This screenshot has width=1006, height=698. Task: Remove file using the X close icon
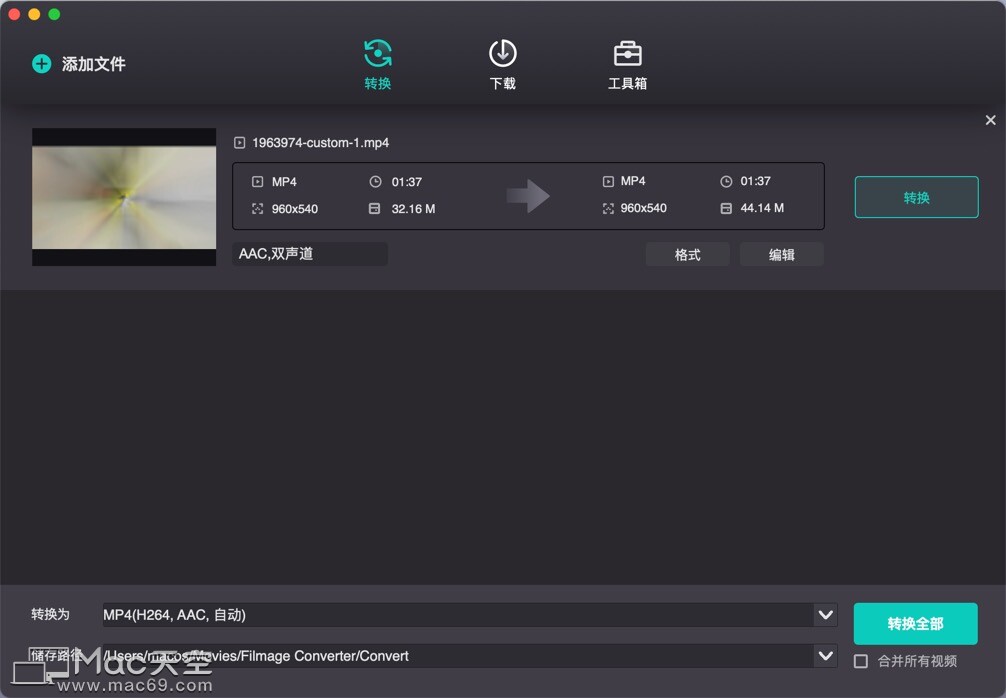point(990,120)
